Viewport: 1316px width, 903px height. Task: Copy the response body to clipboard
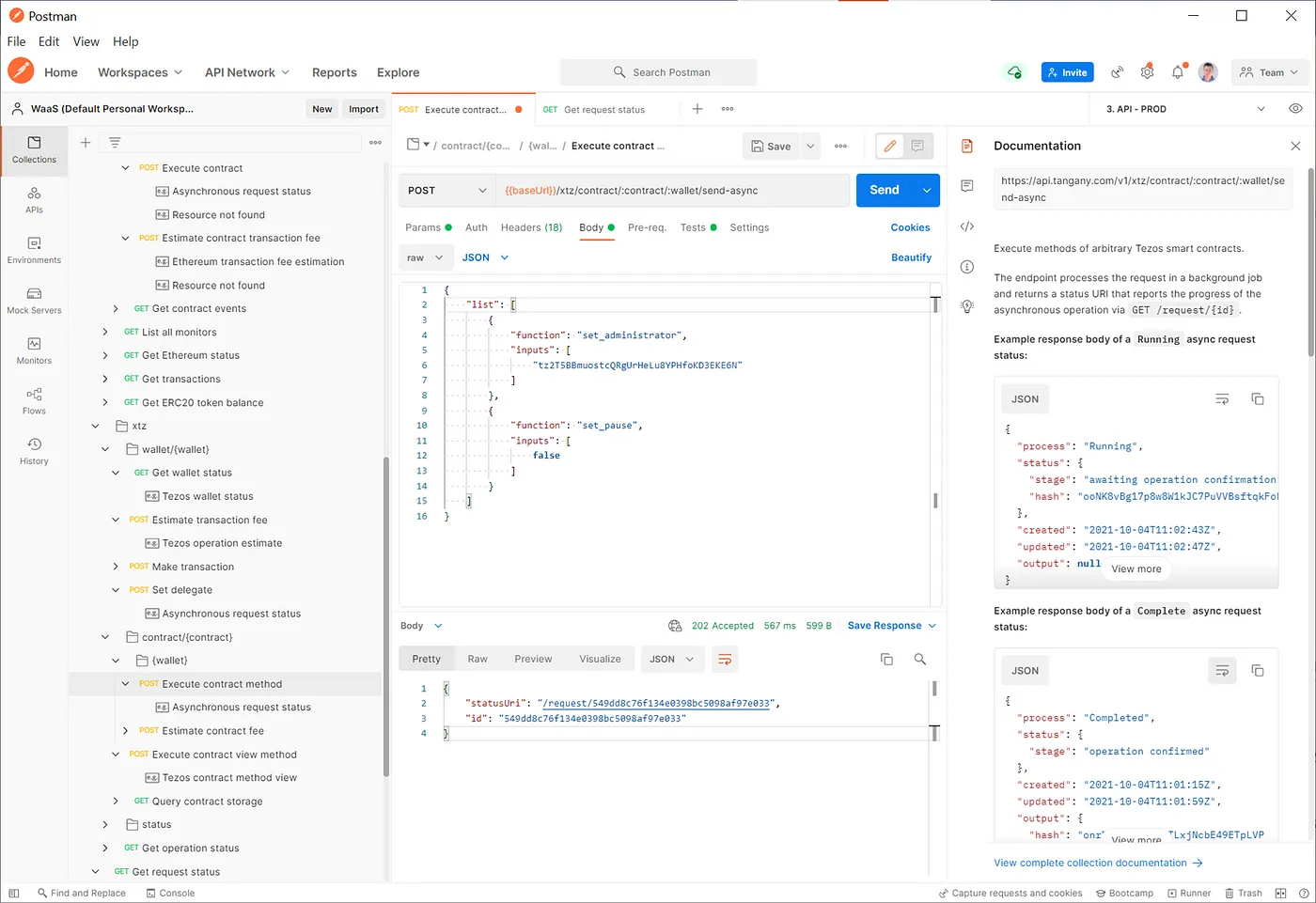[886, 660]
